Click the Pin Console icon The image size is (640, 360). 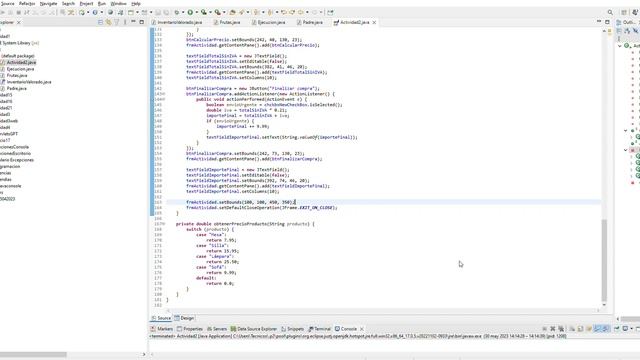[x=616, y=329]
